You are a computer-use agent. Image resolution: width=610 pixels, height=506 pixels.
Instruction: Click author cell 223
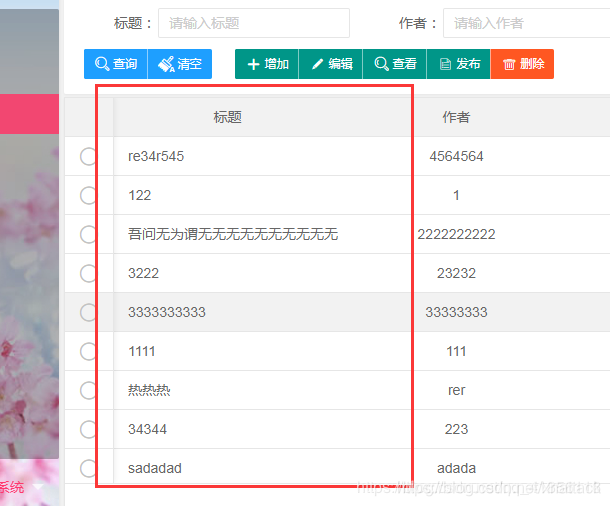pos(456,429)
